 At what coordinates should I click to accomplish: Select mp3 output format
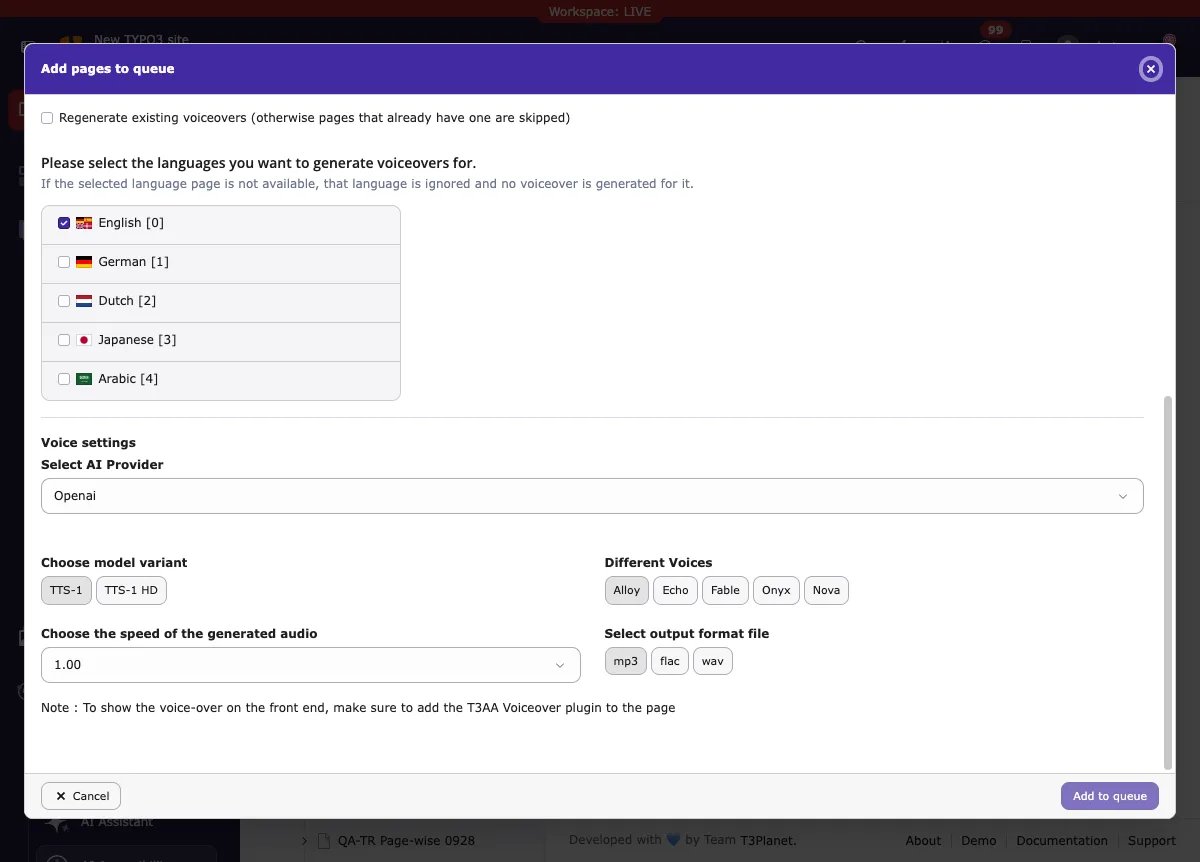tap(626, 662)
